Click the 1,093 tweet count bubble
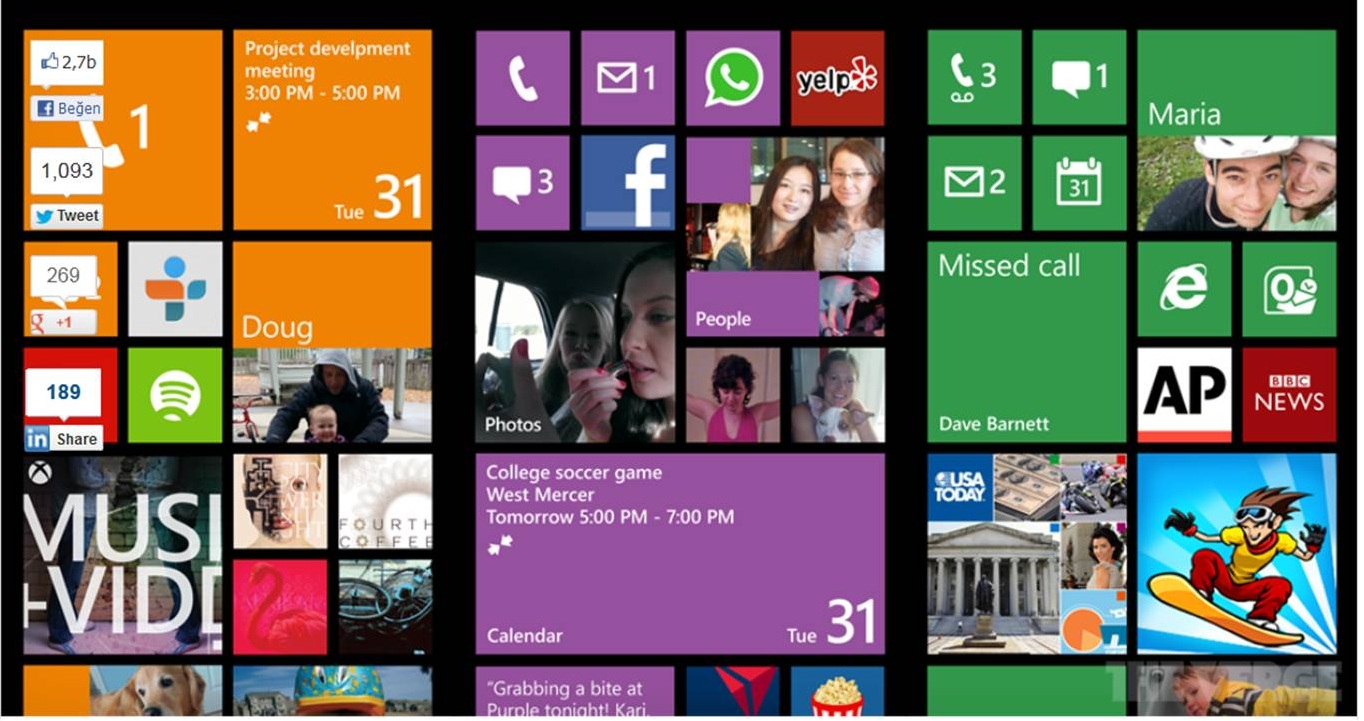 tap(67, 171)
